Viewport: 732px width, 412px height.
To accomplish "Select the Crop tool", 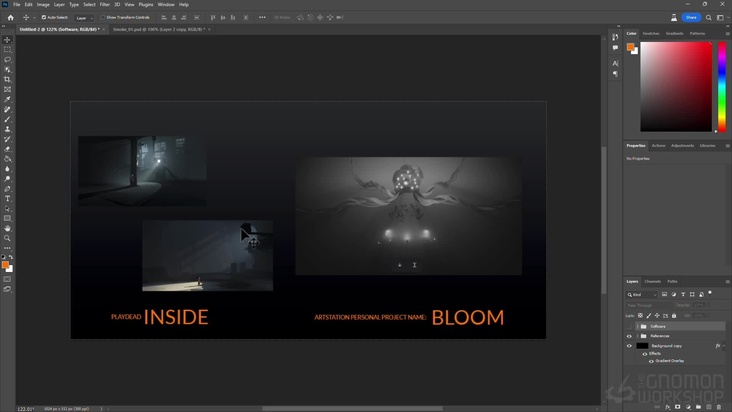I will point(7,79).
